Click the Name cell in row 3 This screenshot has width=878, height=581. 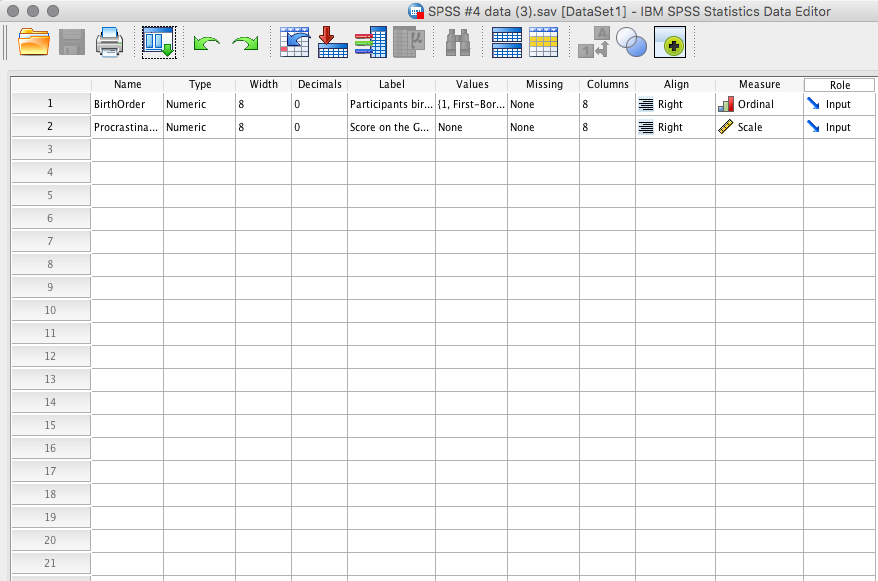(127, 149)
